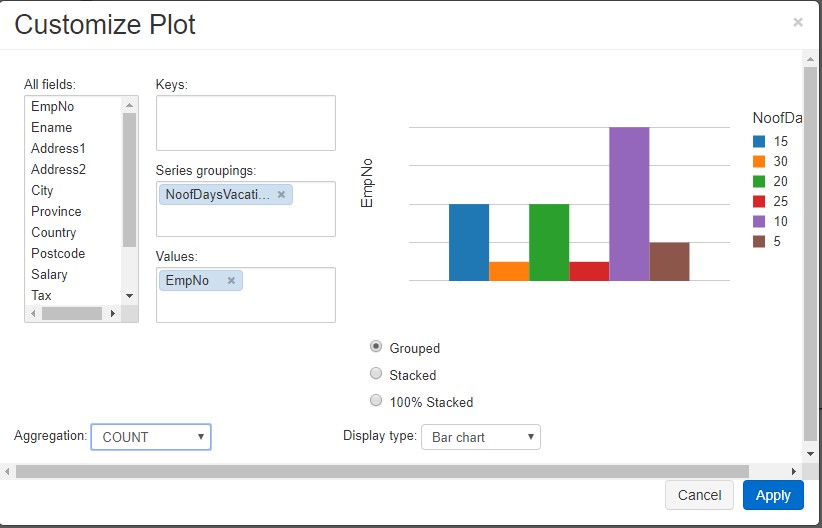The height and width of the screenshot is (528, 822).
Task: Select Salary in All fields list
Action: point(50,274)
